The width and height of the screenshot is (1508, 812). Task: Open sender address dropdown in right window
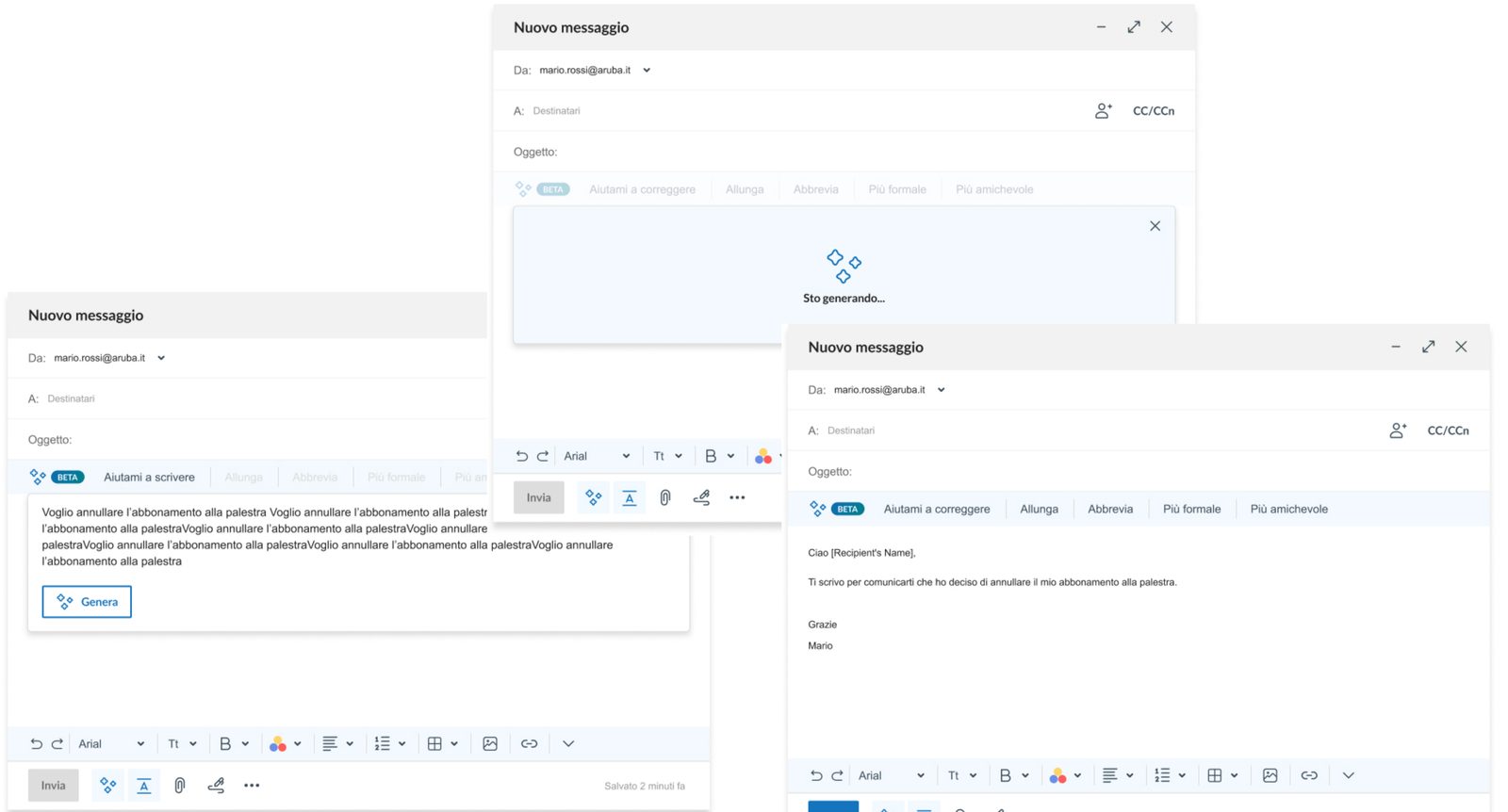[941, 390]
